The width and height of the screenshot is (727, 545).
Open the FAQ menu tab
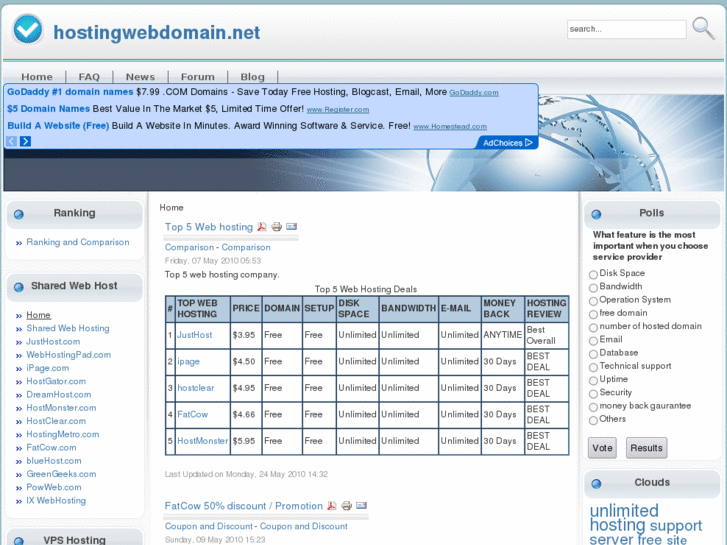[x=89, y=77]
